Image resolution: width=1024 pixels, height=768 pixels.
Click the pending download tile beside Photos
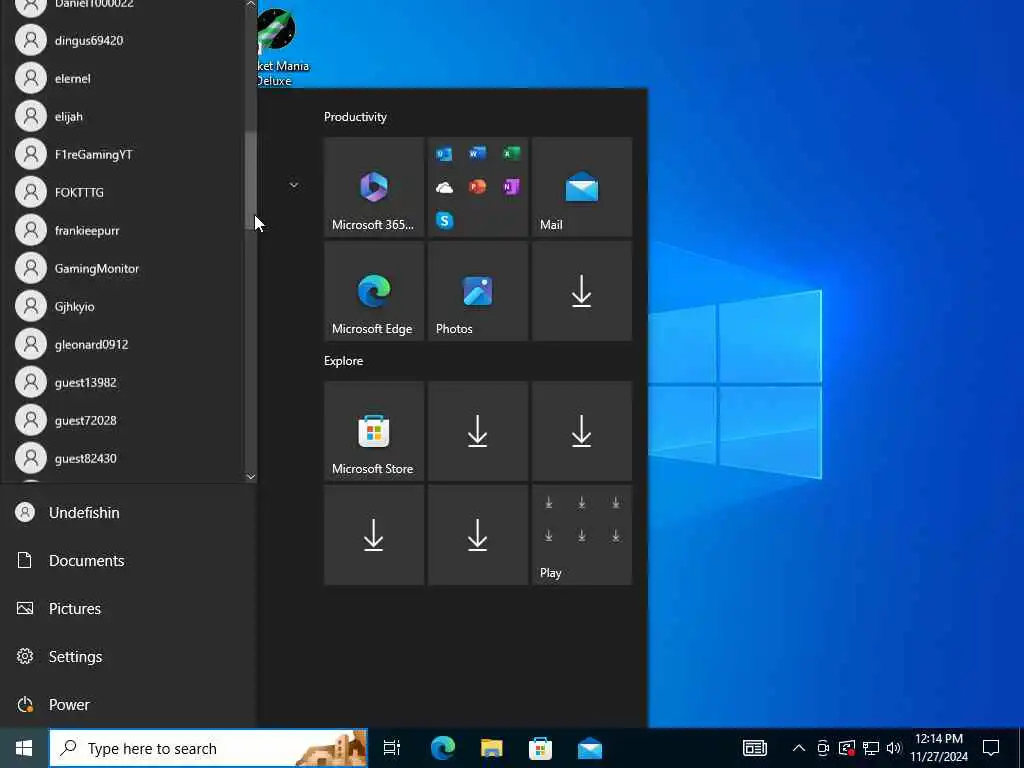coord(582,291)
